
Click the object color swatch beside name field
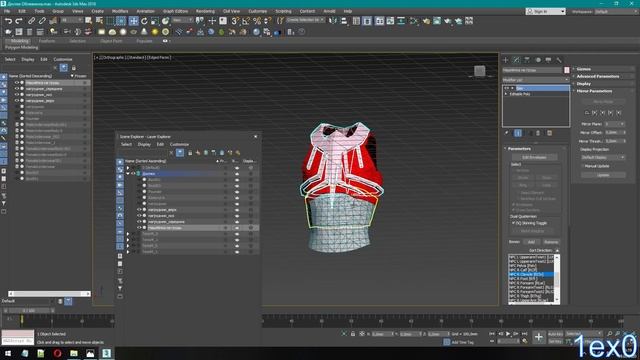tap(567, 70)
